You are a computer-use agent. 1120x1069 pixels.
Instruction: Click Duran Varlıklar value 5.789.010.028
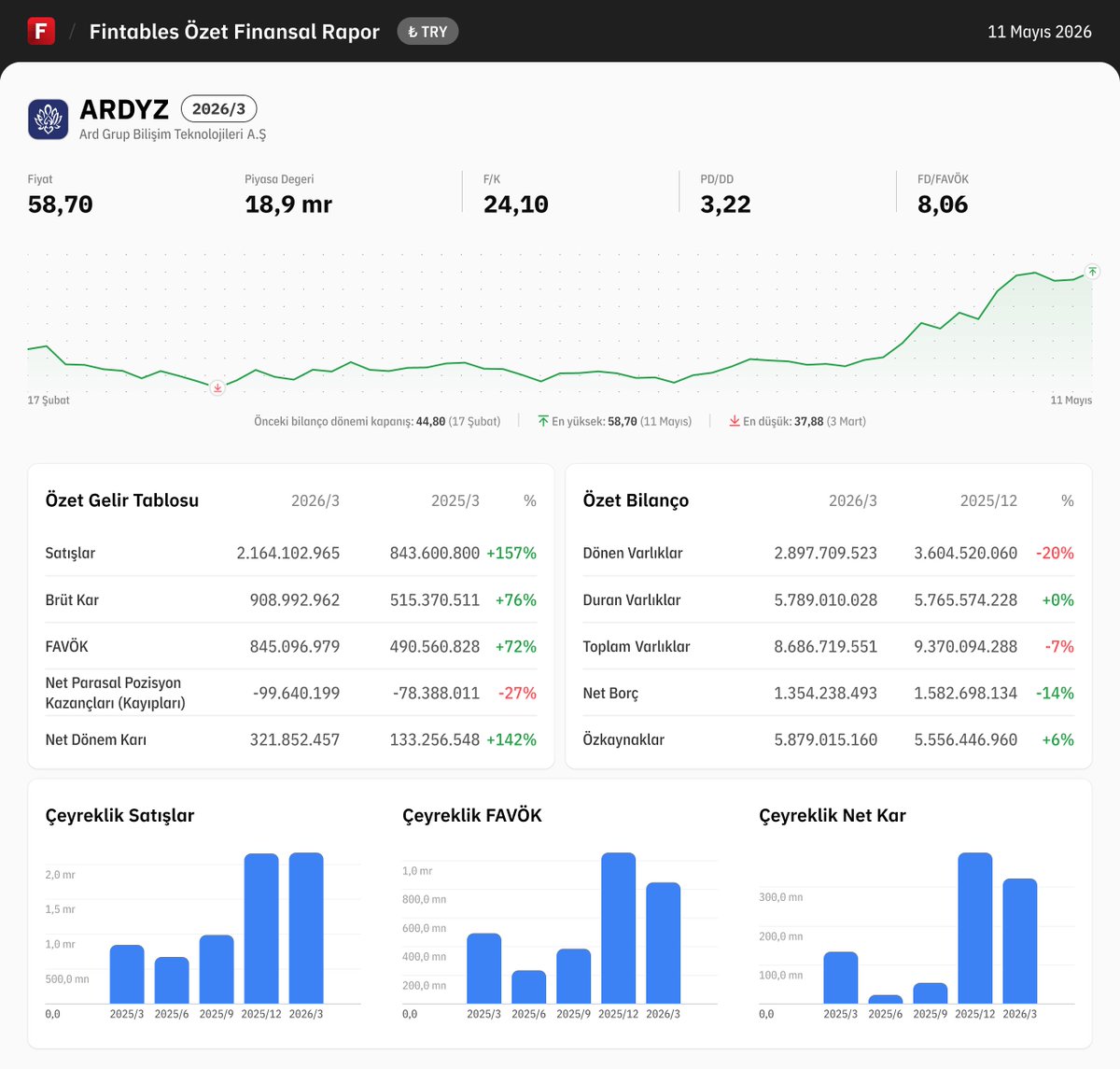point(826,599)
